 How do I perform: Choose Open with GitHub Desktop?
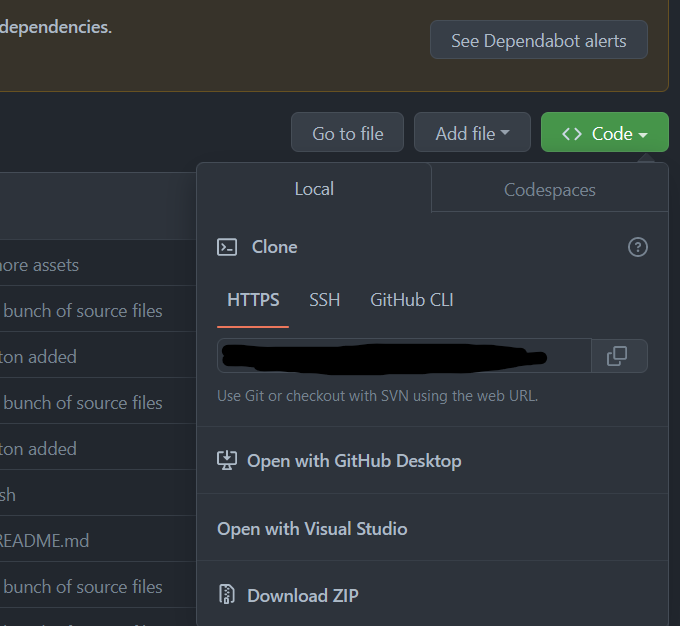[x=432, y=460]
